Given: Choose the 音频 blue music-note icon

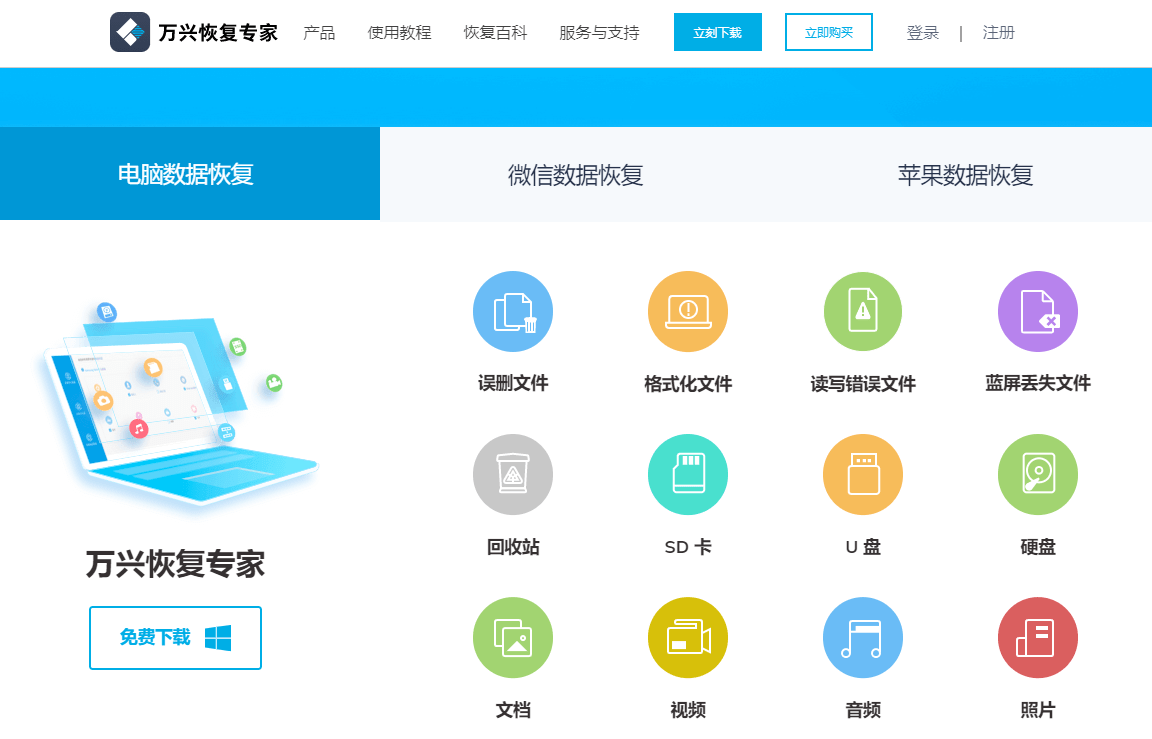Looking at the screenshot, I should 863,638.
